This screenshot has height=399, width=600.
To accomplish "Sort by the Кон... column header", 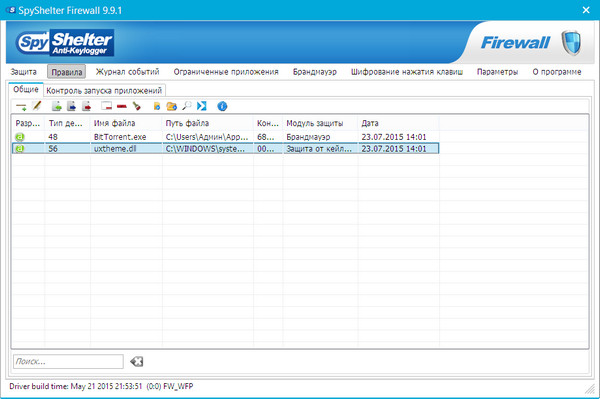I will pos(268,123).
